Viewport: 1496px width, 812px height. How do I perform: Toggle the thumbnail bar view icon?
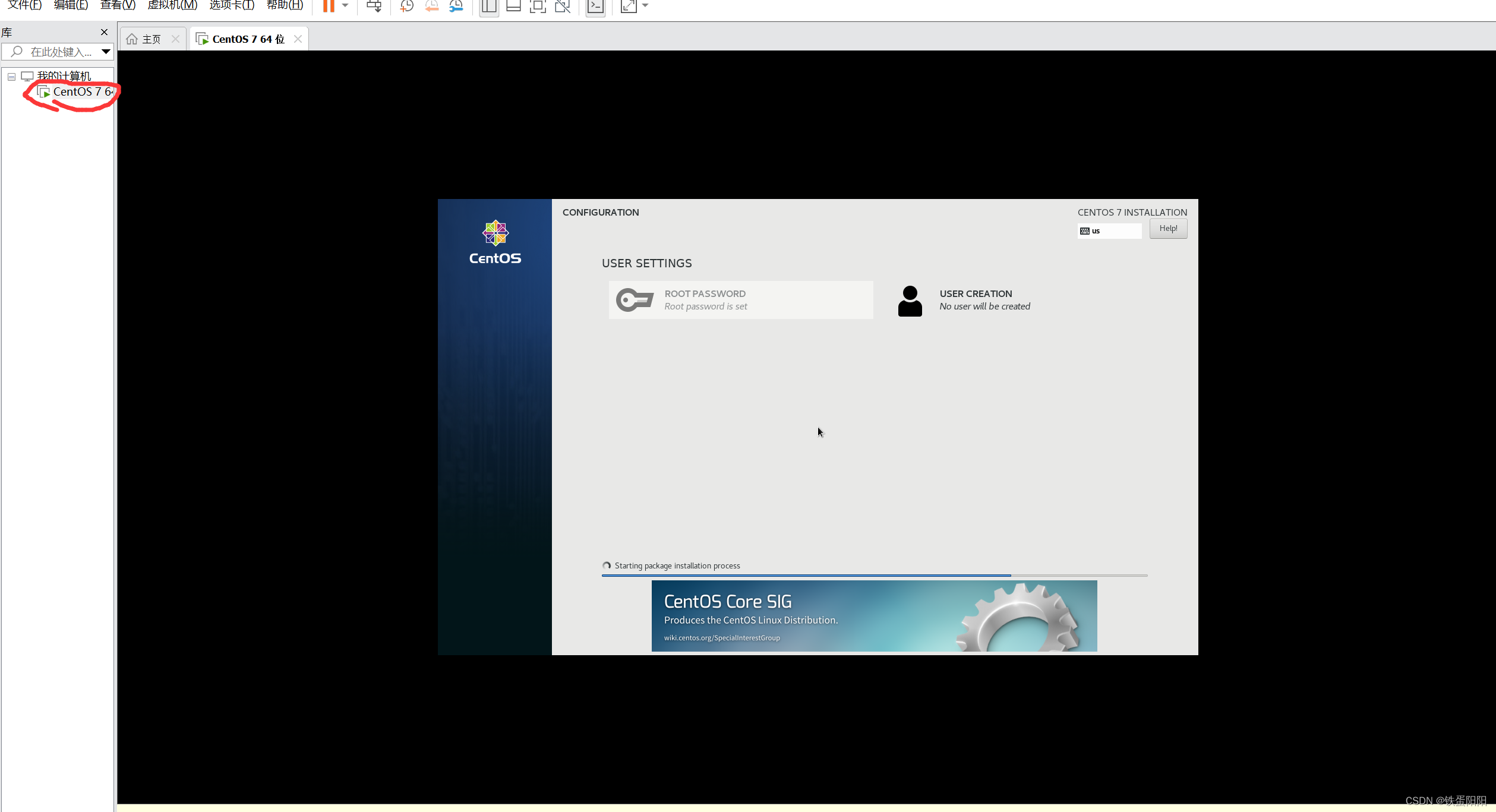[x=513, y=6]
